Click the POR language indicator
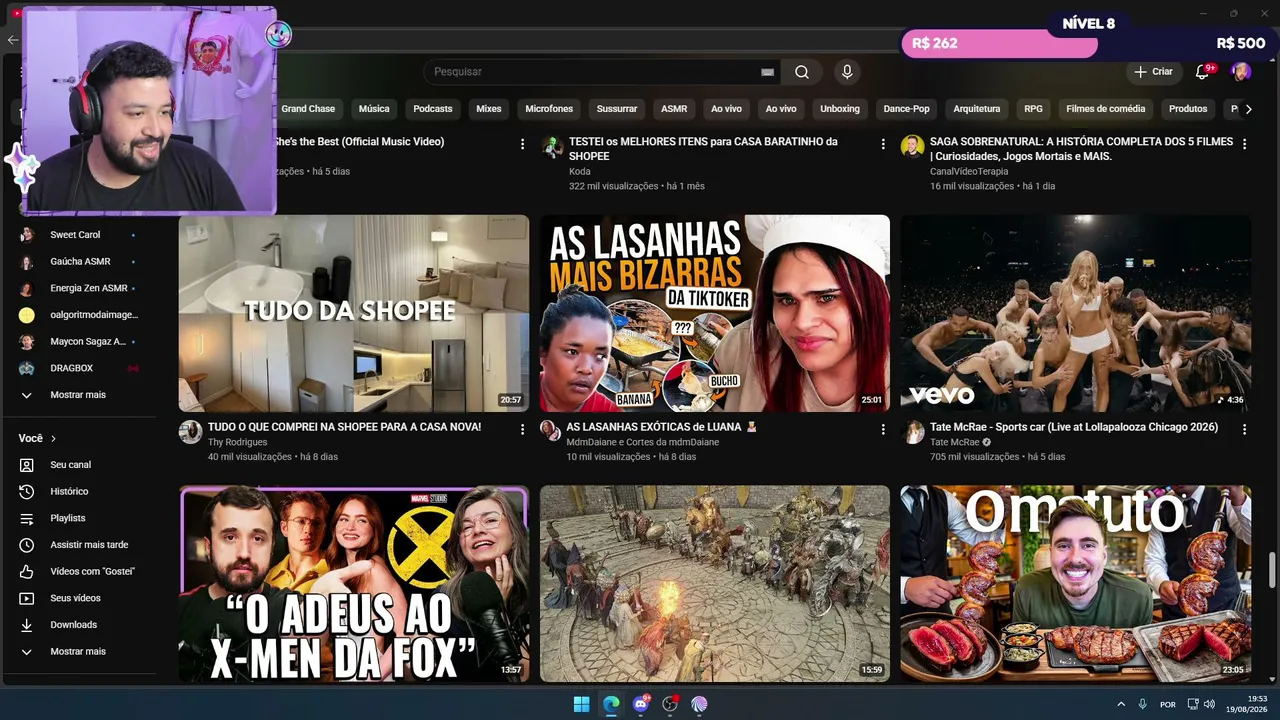The height and width of the screenshot is (720, 1280). click(x=1168, y=704)
